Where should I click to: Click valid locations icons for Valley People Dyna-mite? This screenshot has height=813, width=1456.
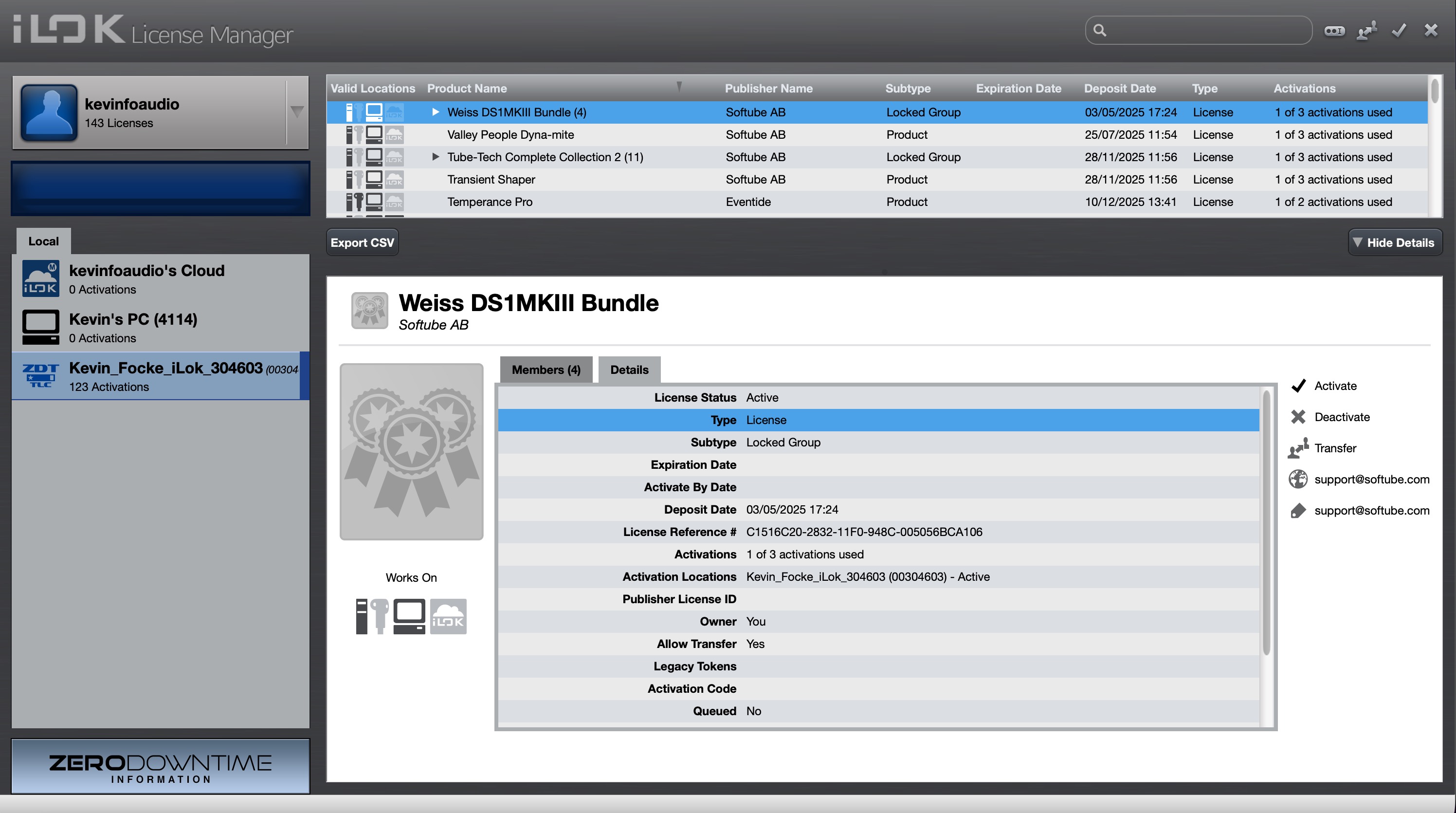[x=375, y=134]
